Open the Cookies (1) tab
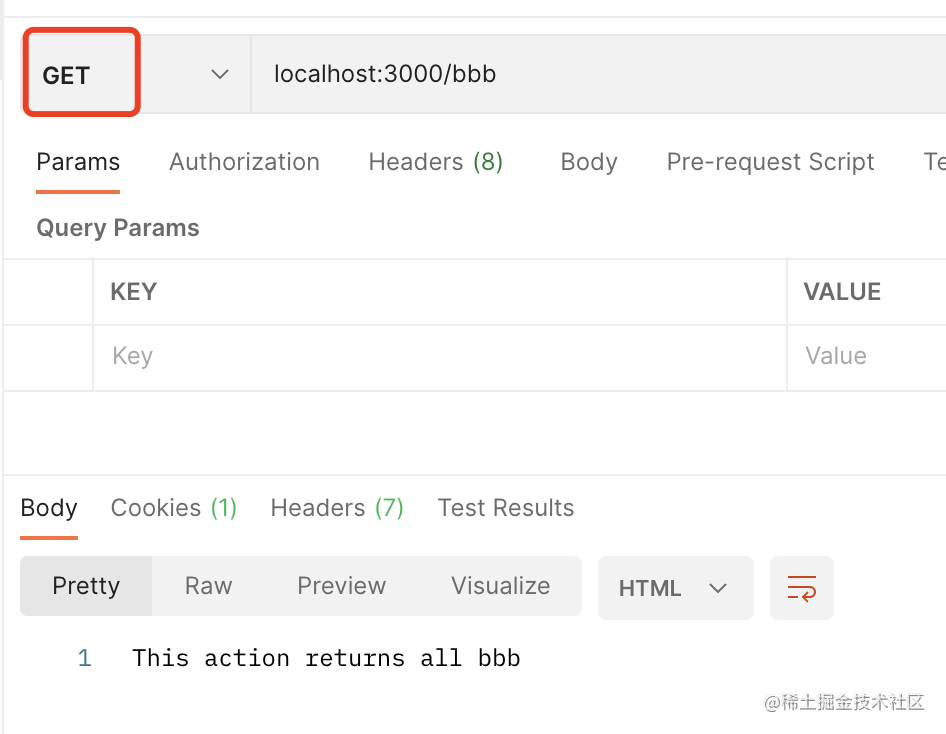 click(174, 508)
